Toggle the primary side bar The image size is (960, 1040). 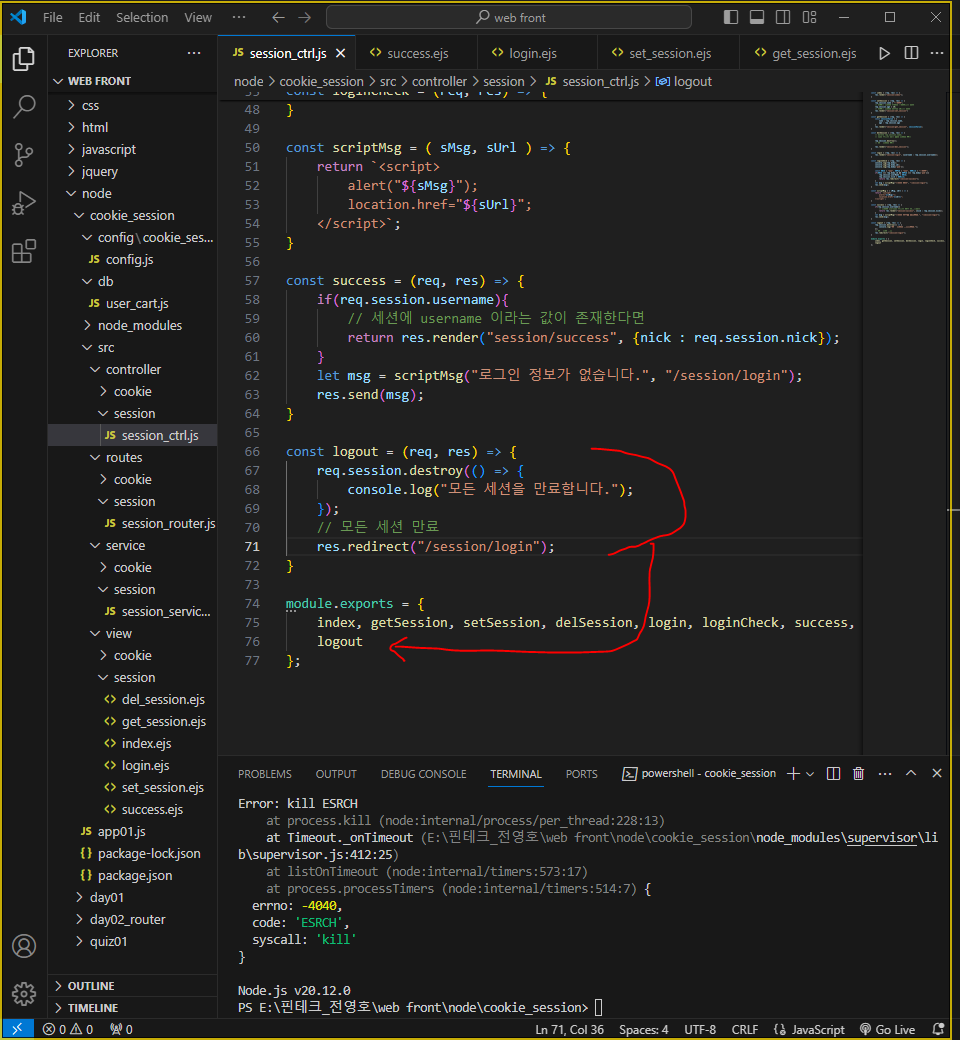tap(730, 17)
